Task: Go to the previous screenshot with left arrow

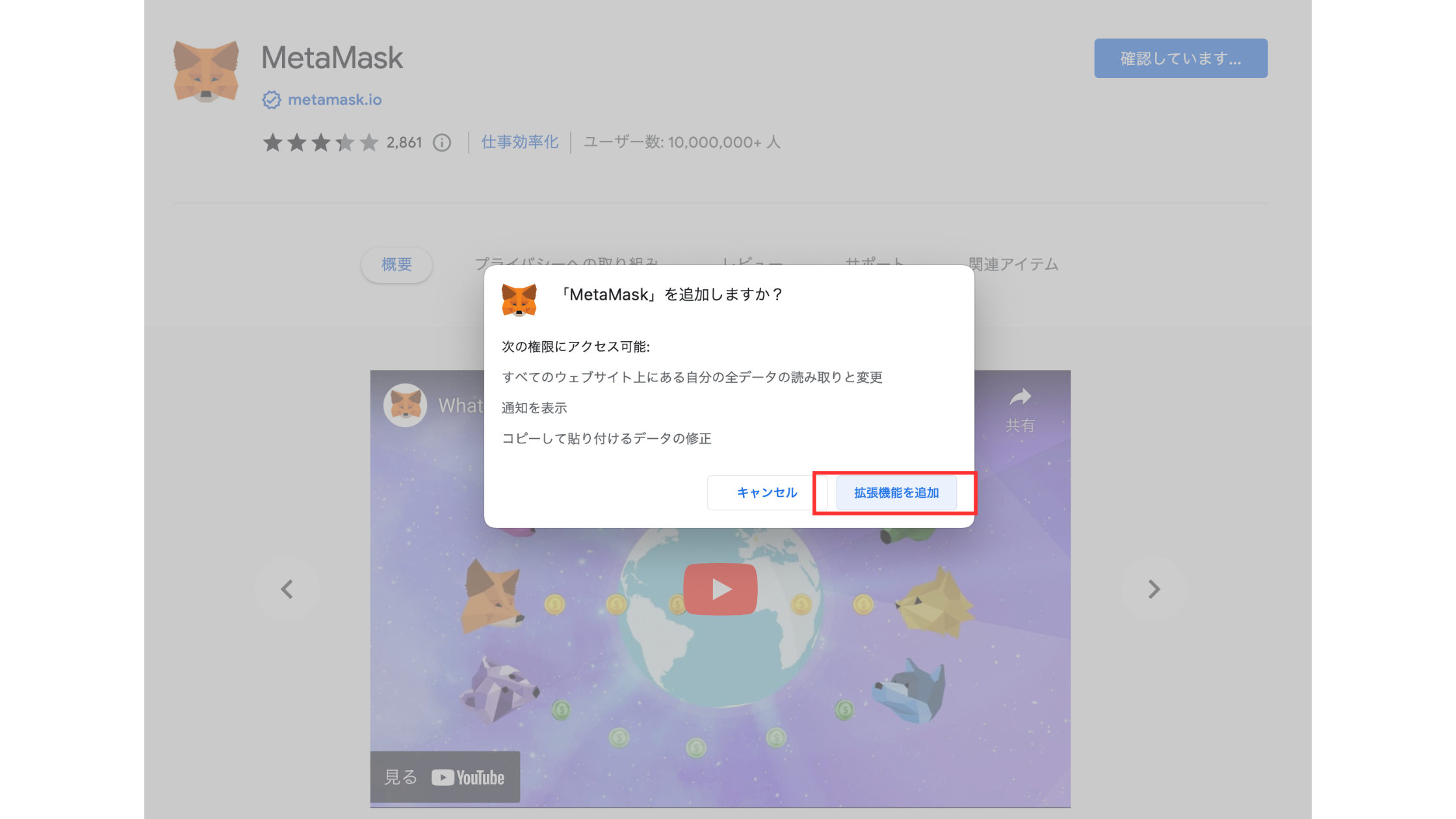Action: tap(287, 589)
